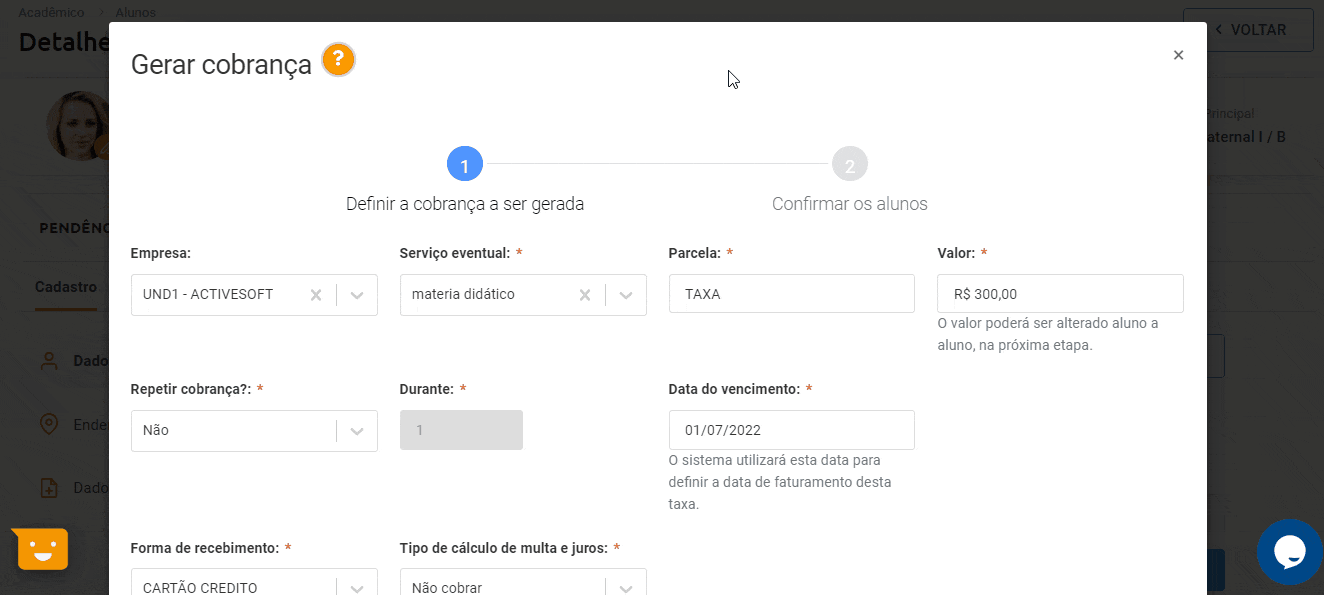Open the blue chat bubble widget
The width and height of the screenshot is (1324, 595).
point(1289,552)
